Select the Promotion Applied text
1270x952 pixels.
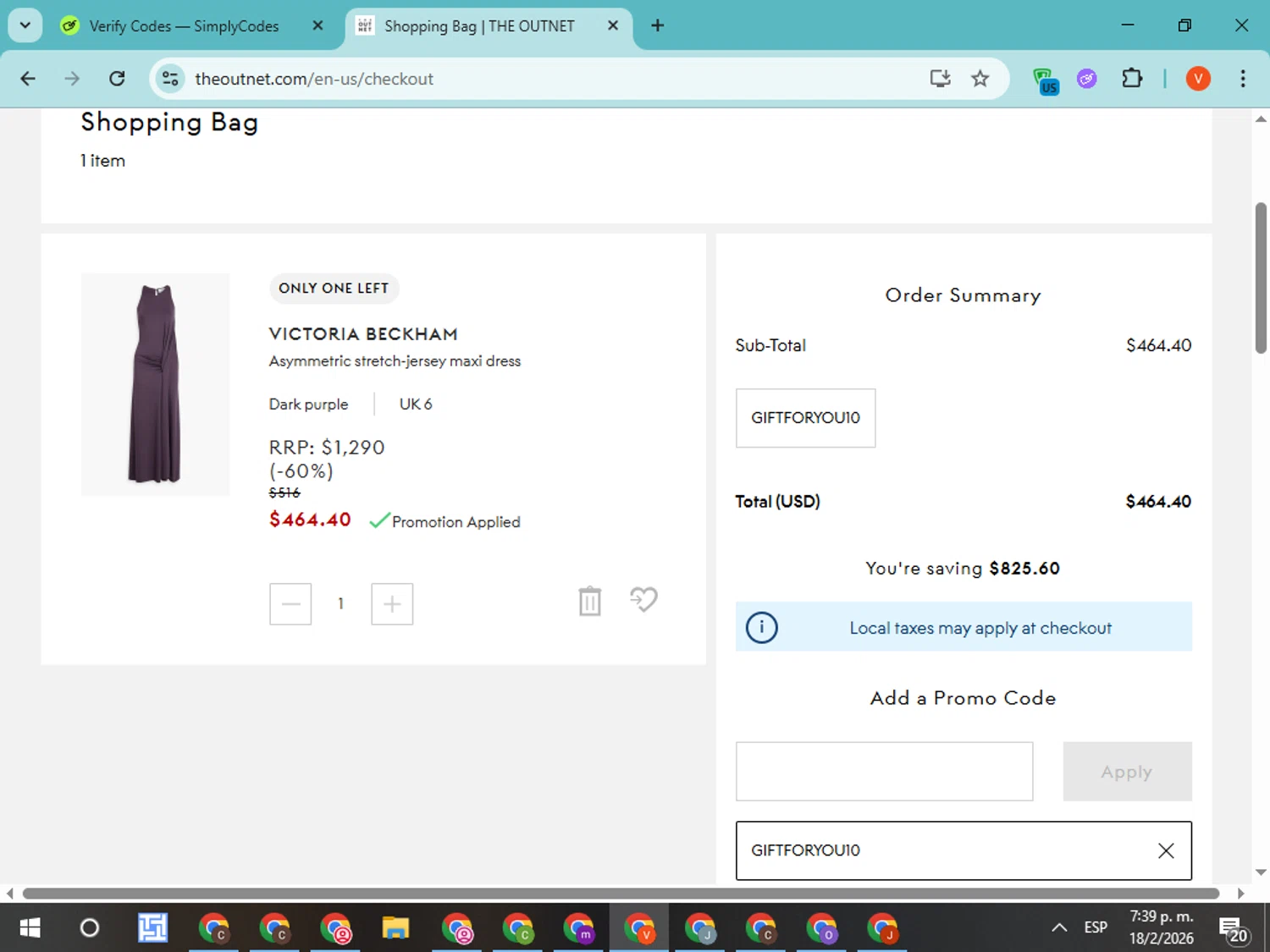point(456,522)
